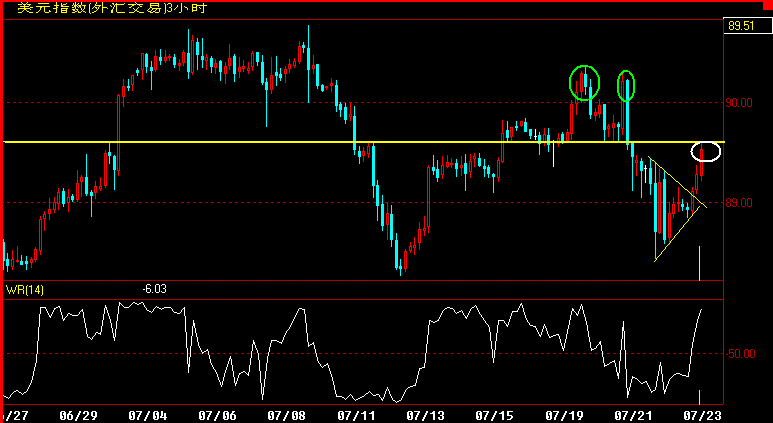The height and width of the screenshot is (423, 773).
Task: Click the 06/29 date label
Action: tap(78, 415)
